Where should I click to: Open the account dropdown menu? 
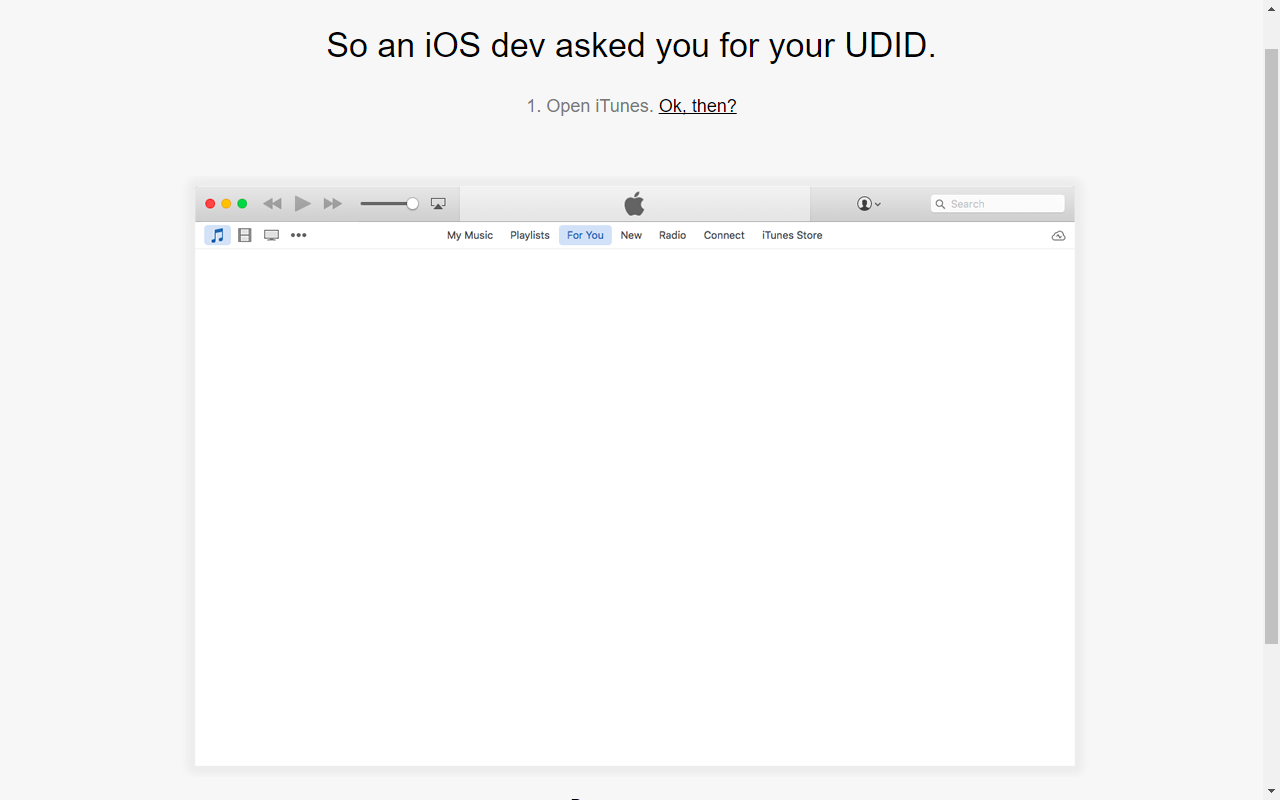pos(869,204)
